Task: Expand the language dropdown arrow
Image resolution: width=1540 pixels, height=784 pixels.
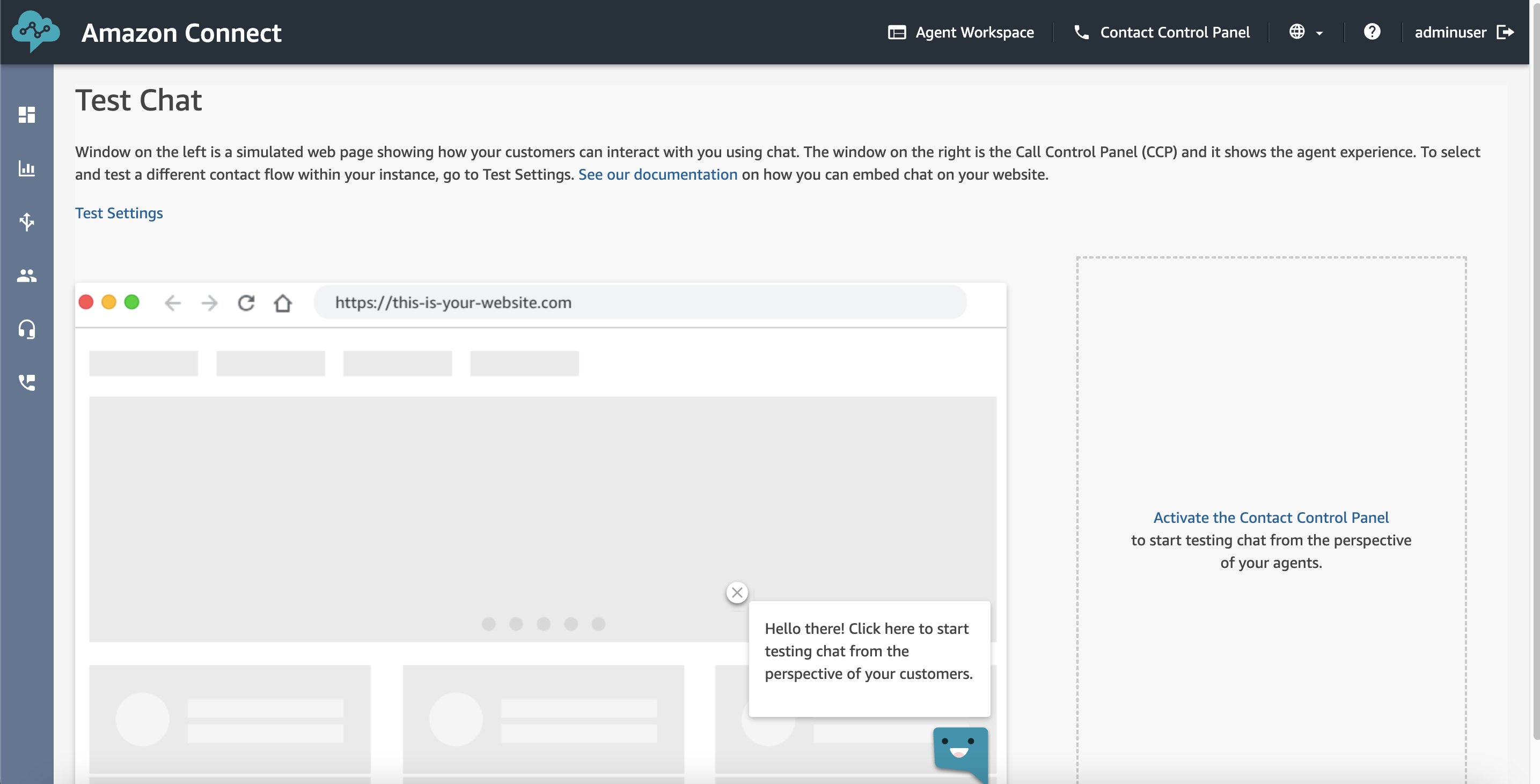Action: tap(1319, 33)
